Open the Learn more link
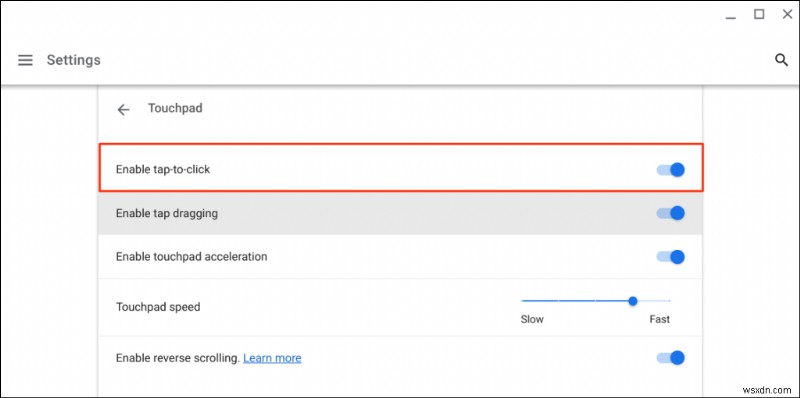Screen dimensions: 800x398 click(x=272, y=358)
